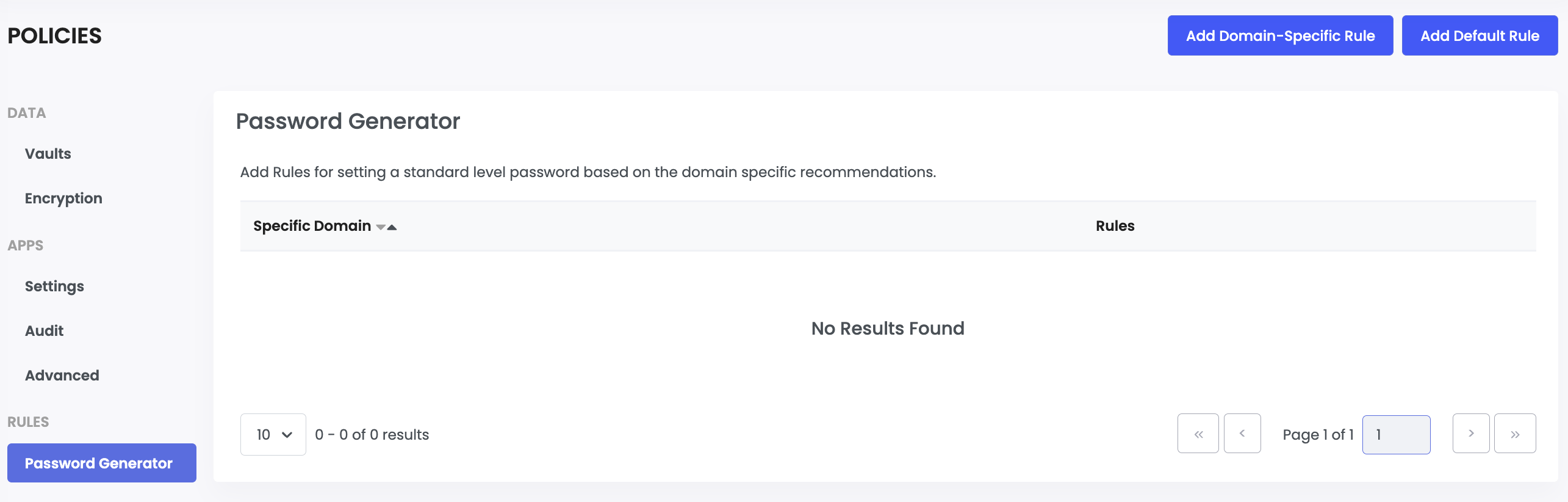Open the Vaults section
The image size is (1568, 502).
coord(47,153)
